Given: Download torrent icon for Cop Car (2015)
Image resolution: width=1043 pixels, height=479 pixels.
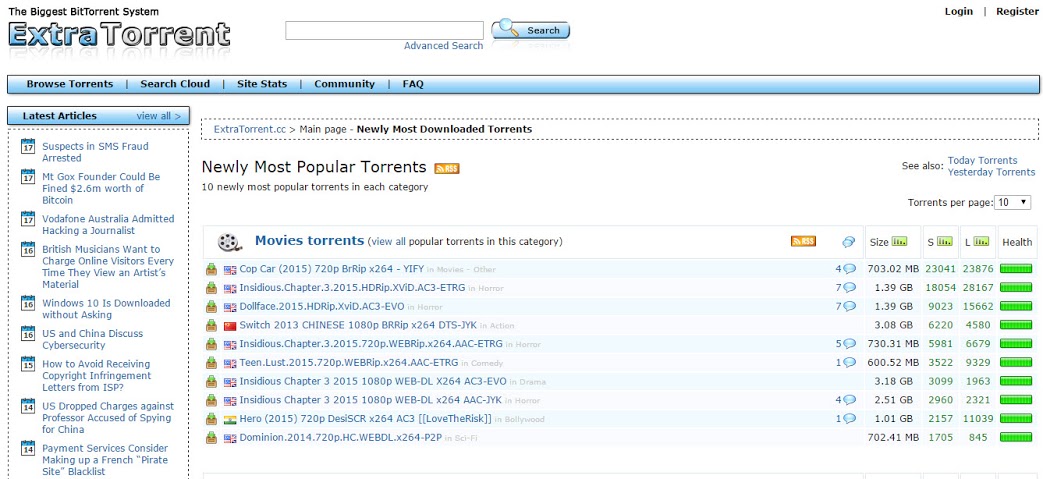Looking at the screenshot, I should click(x=212, y=269).
